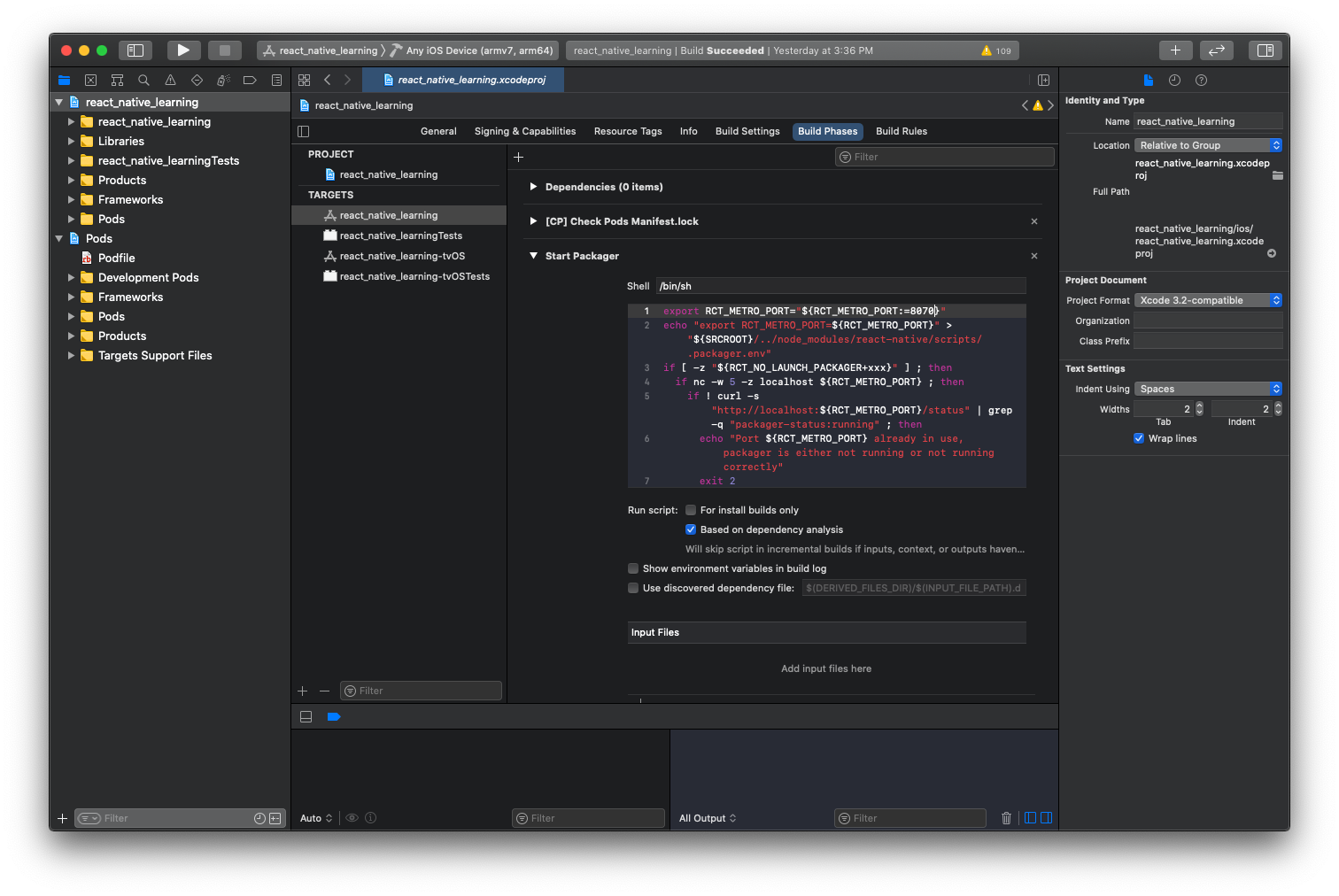Add a new target with plus button
This screenshot has width=1339, height=896.
click(x=303, y=691)
